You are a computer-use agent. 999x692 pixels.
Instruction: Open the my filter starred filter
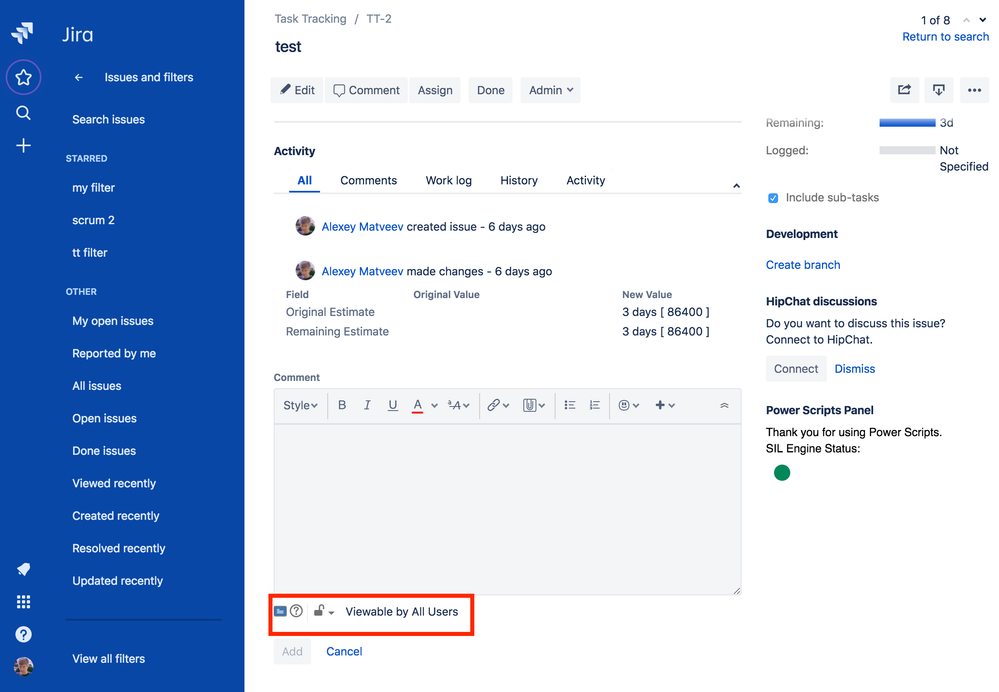93,187
